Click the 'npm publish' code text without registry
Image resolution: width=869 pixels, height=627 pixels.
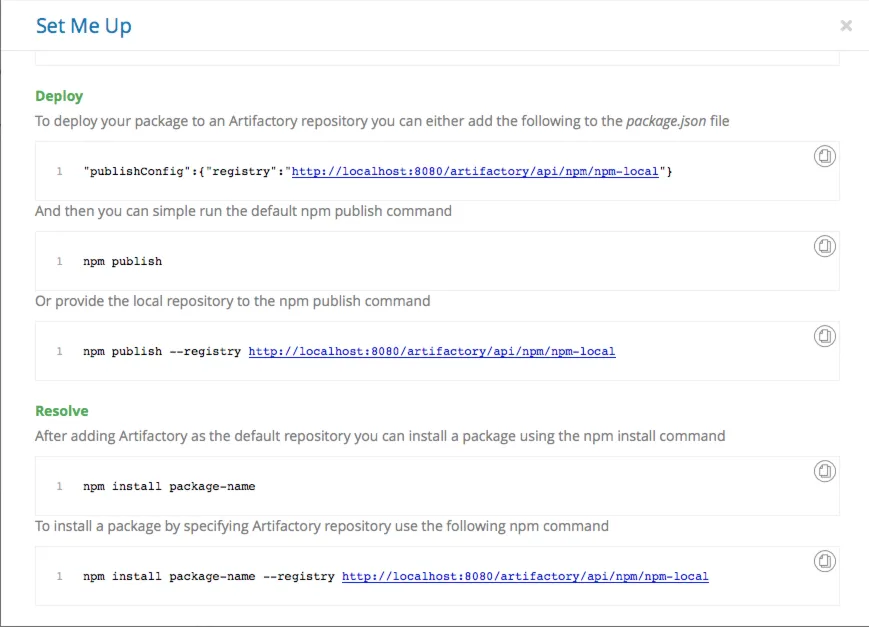click(122, 262)
